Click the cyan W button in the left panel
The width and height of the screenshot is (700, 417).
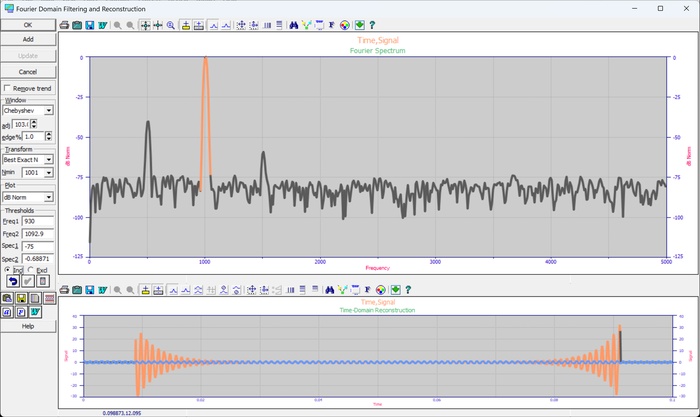click(x=35, y=312)
